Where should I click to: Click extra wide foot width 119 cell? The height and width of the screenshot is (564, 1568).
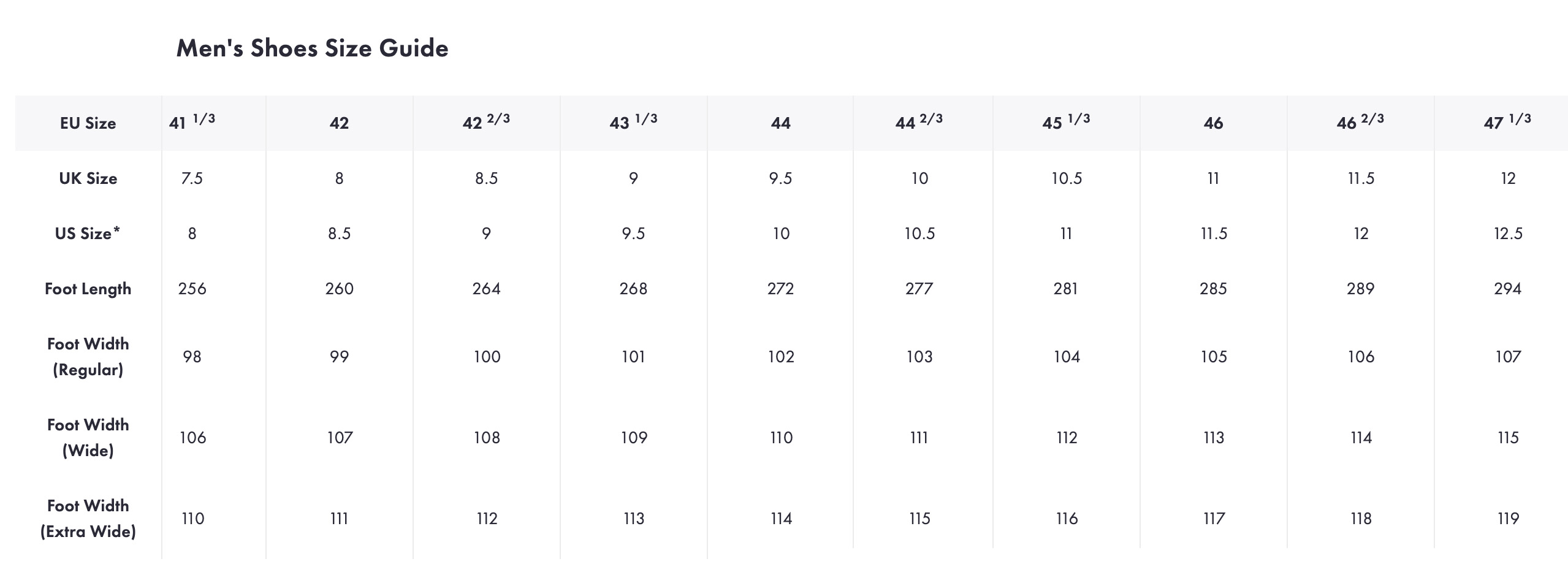click(x=1508, y=519)
